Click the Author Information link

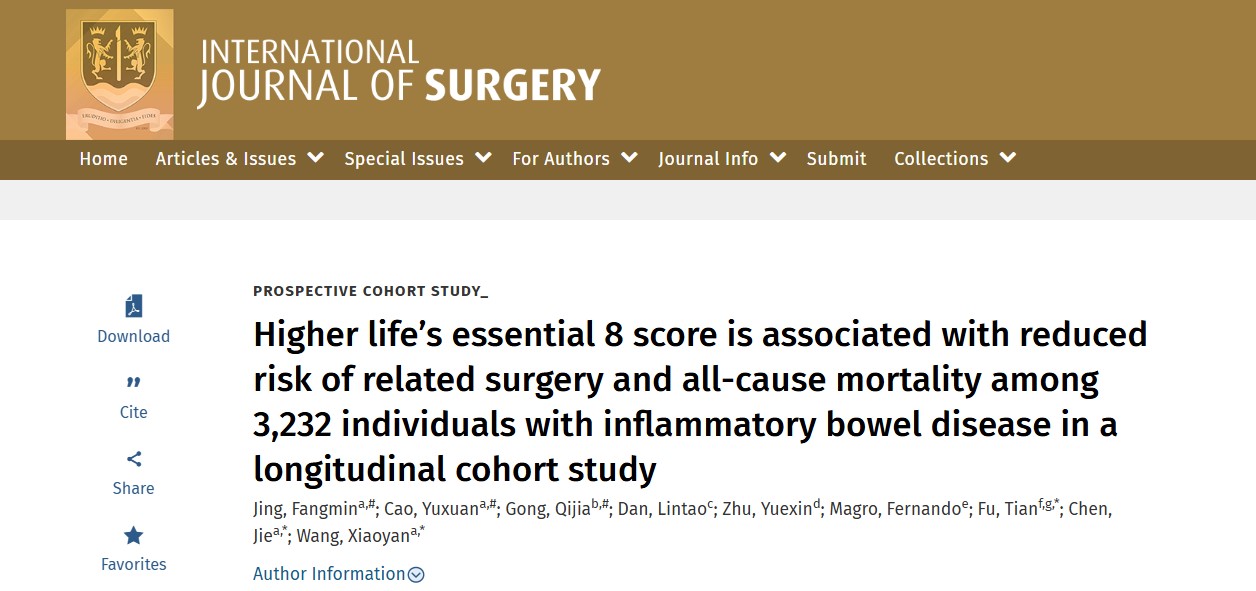click(329, 574)
